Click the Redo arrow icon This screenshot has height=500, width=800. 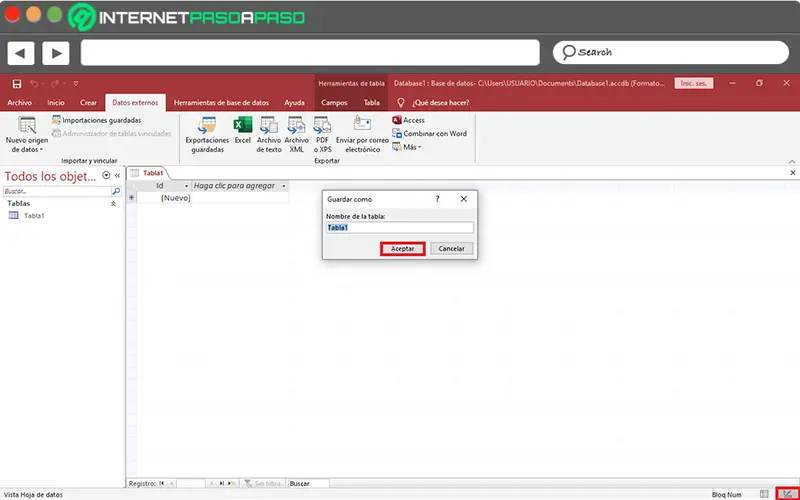tap(55, 84)
